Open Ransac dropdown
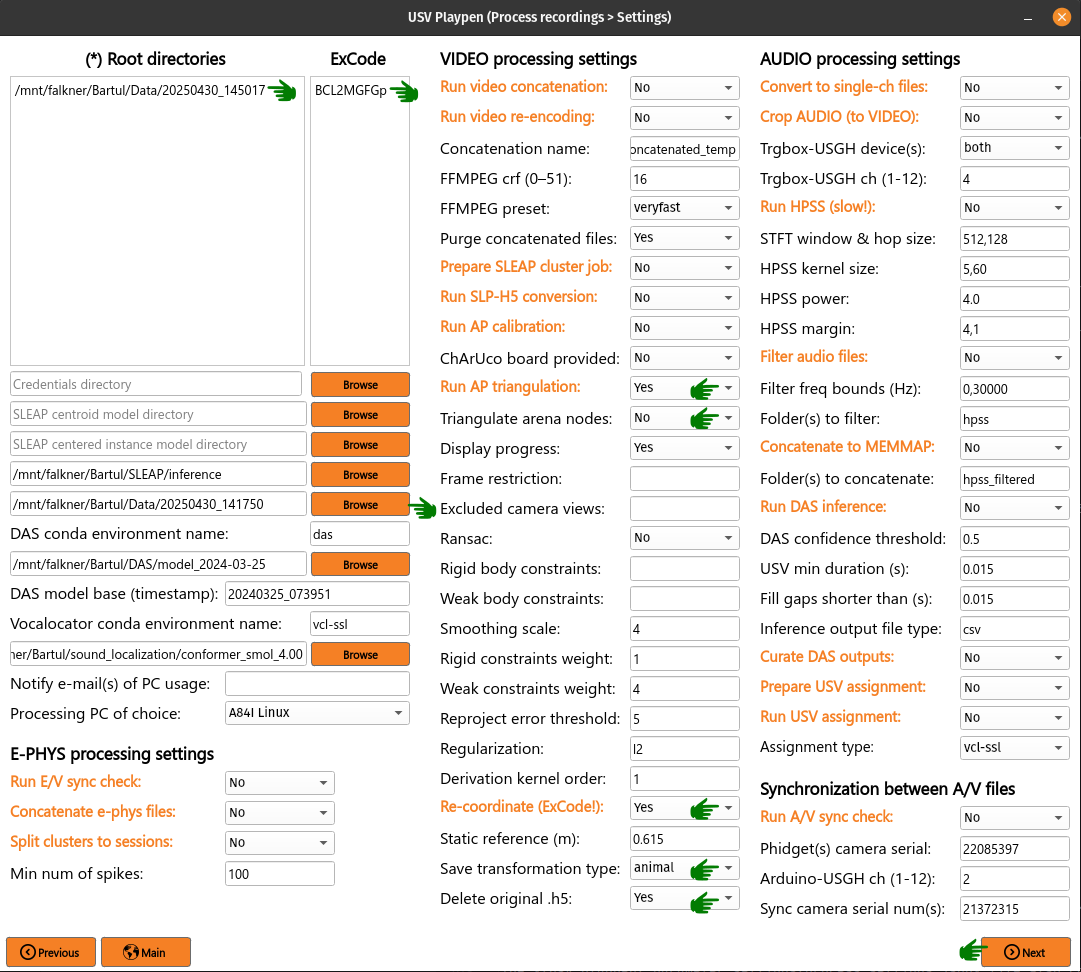1081x972 pixels. point(684,538)
